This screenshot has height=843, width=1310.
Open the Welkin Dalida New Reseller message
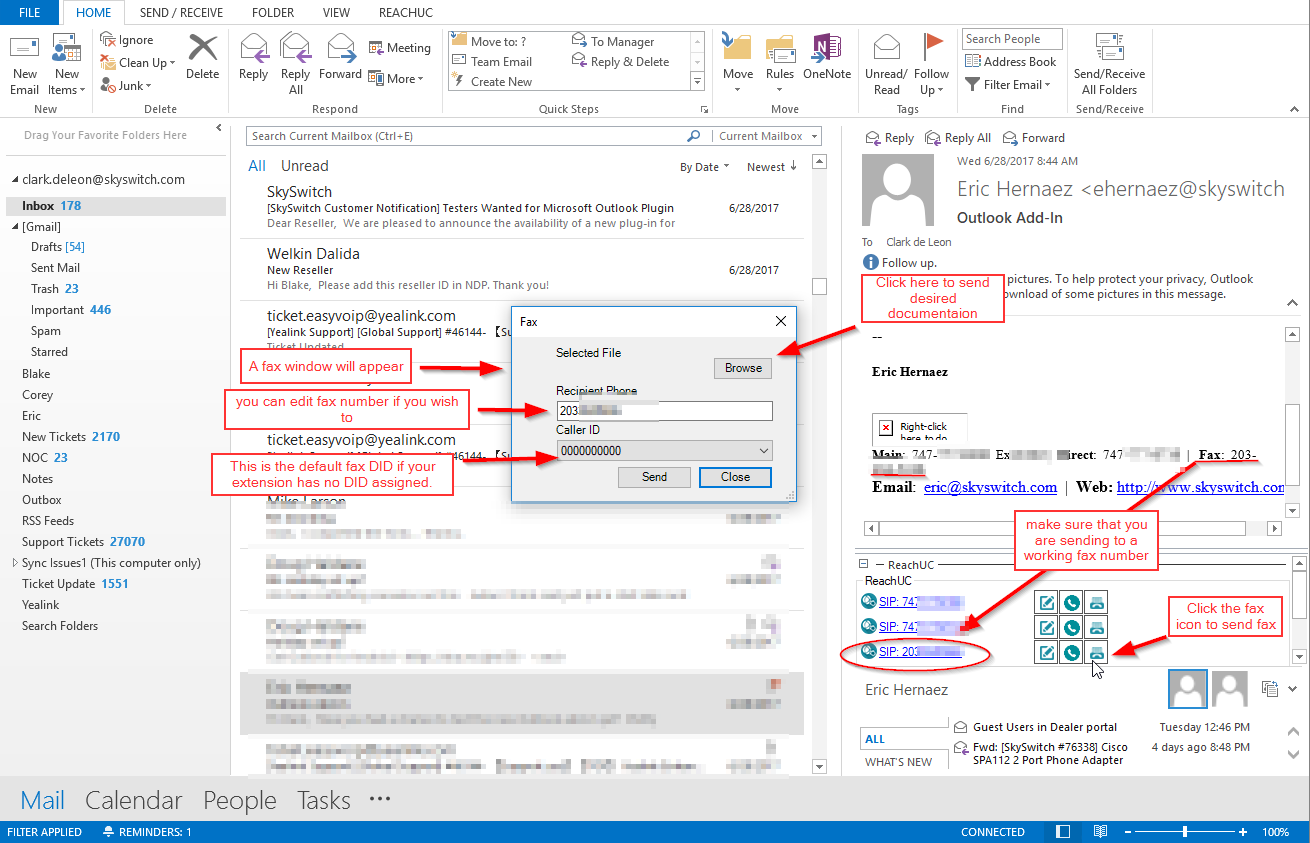tap(520, 269)
